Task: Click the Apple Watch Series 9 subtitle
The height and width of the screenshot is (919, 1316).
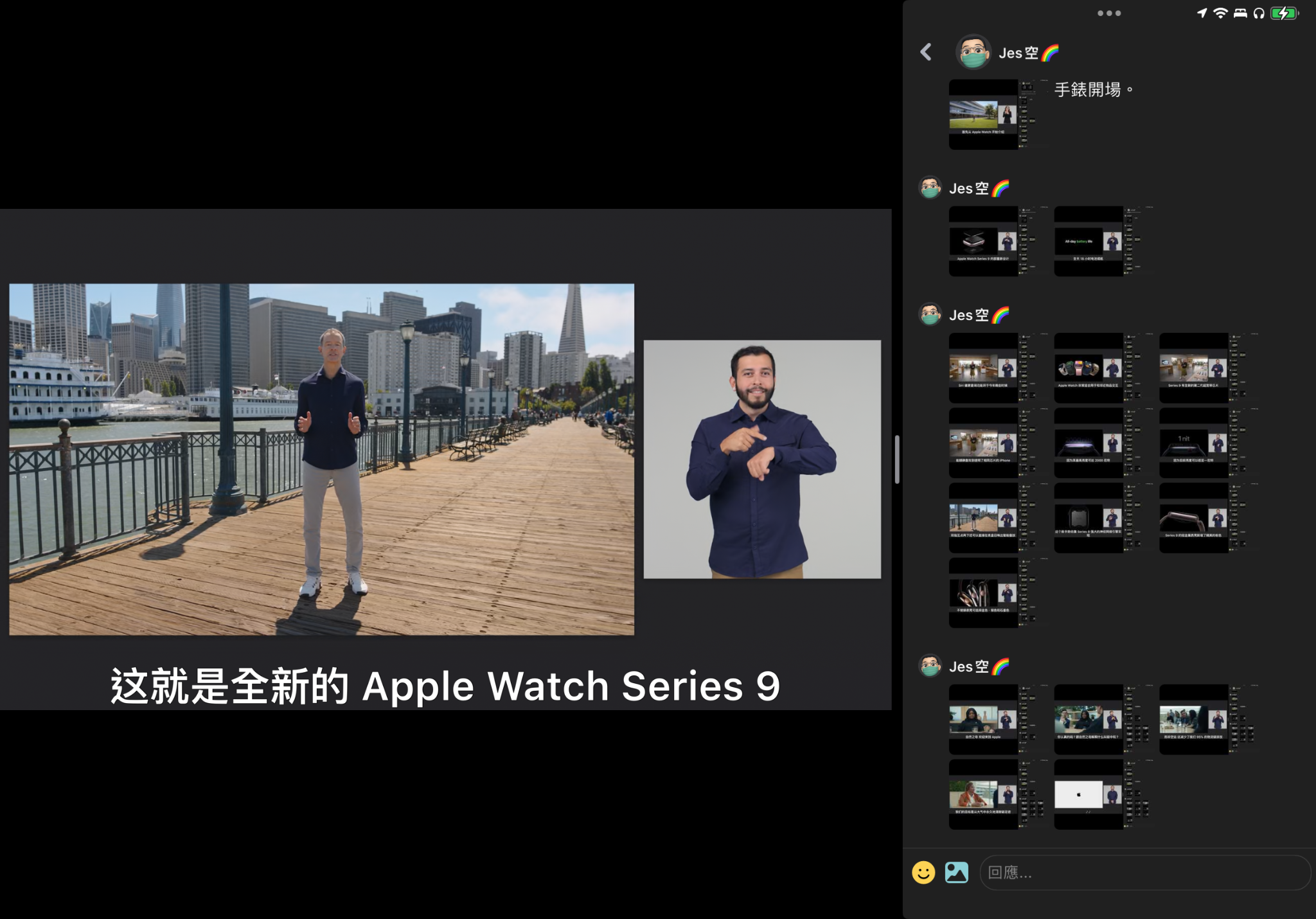Action: 445,686
